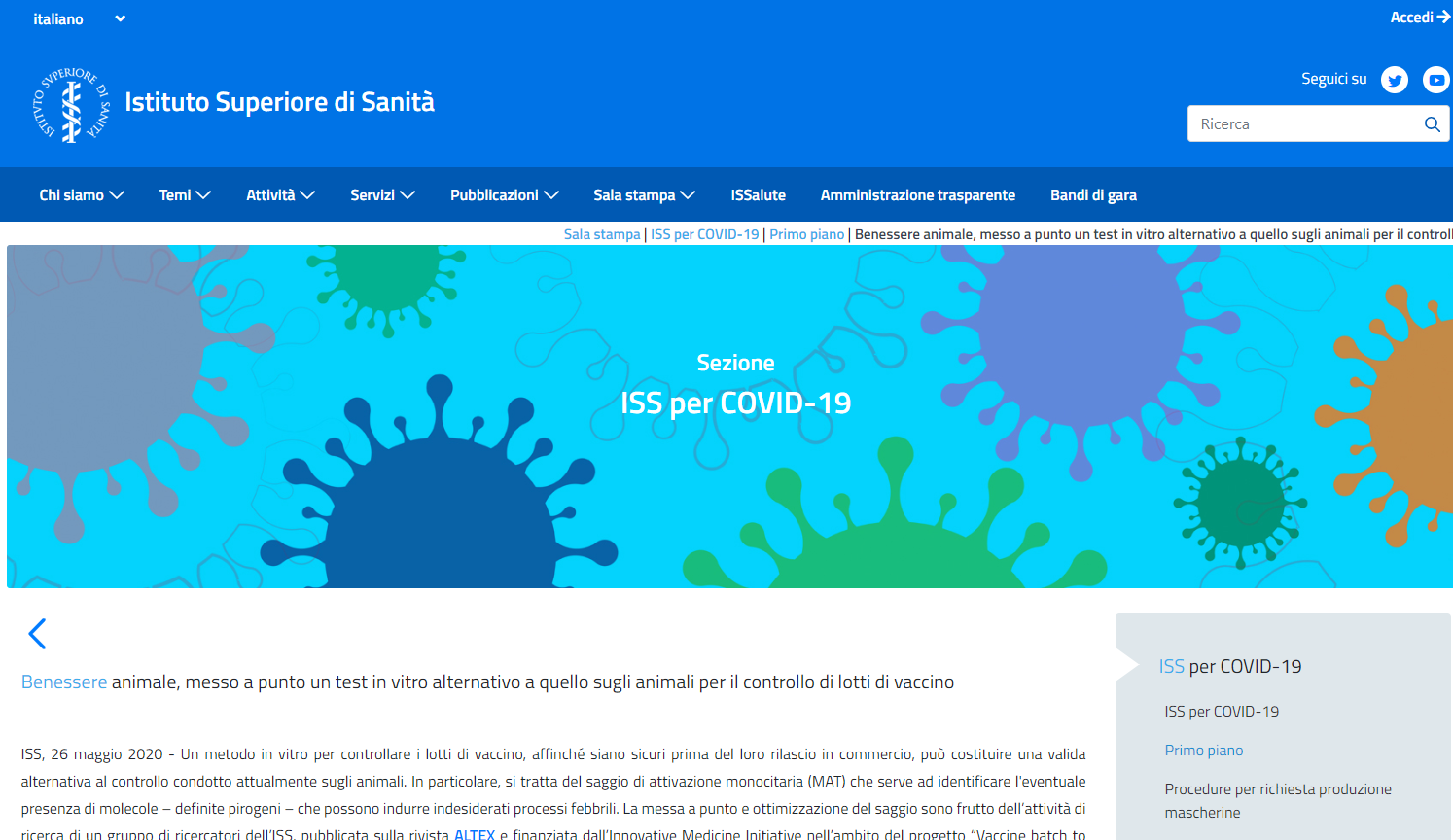Select Procedure per richiesta produzione mascherine

pyautogui.click(x=1277, y=800)
